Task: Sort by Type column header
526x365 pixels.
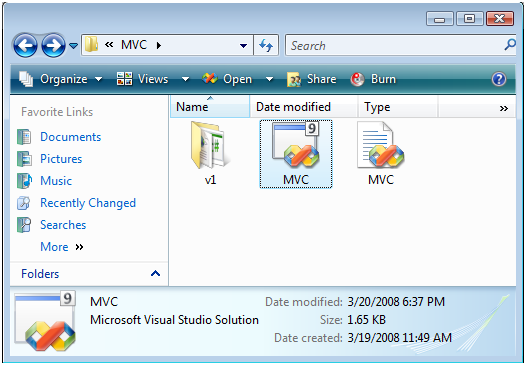Action: [x=398, y=107]
